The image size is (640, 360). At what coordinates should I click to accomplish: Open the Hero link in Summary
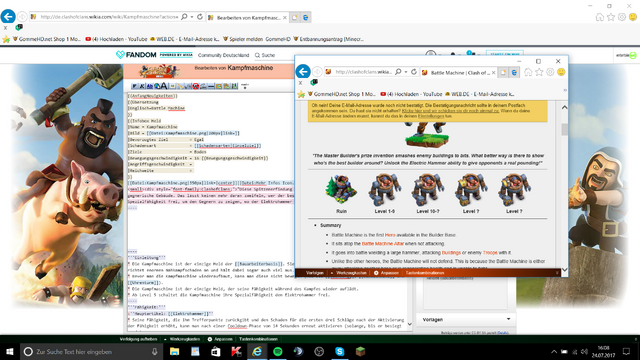pyautogui.click(x=390, y=235)
